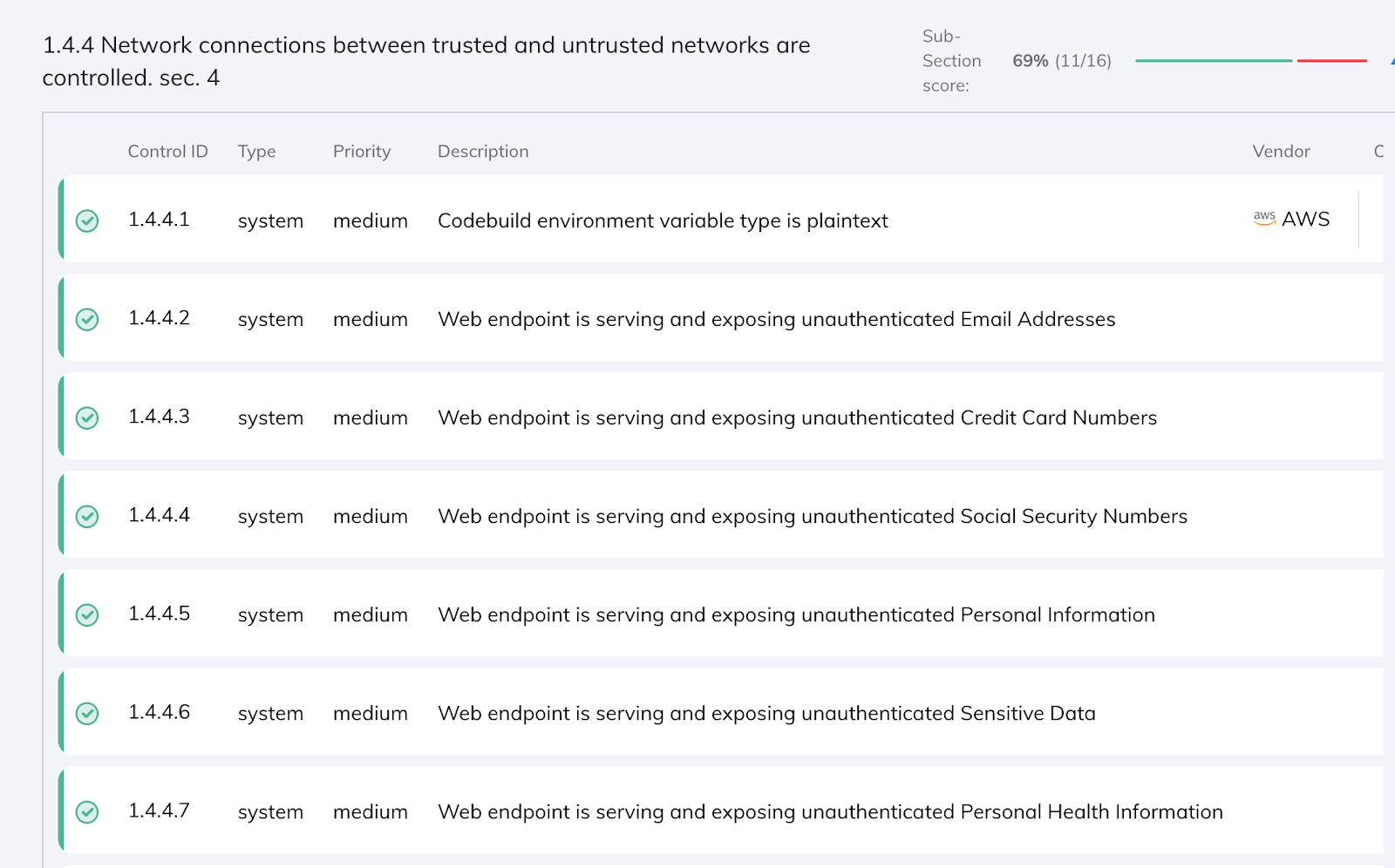Screen dimensions: 1395x868
Task: Click the AWS vendor logo on the first row
Action: (x=1291, y=219)
